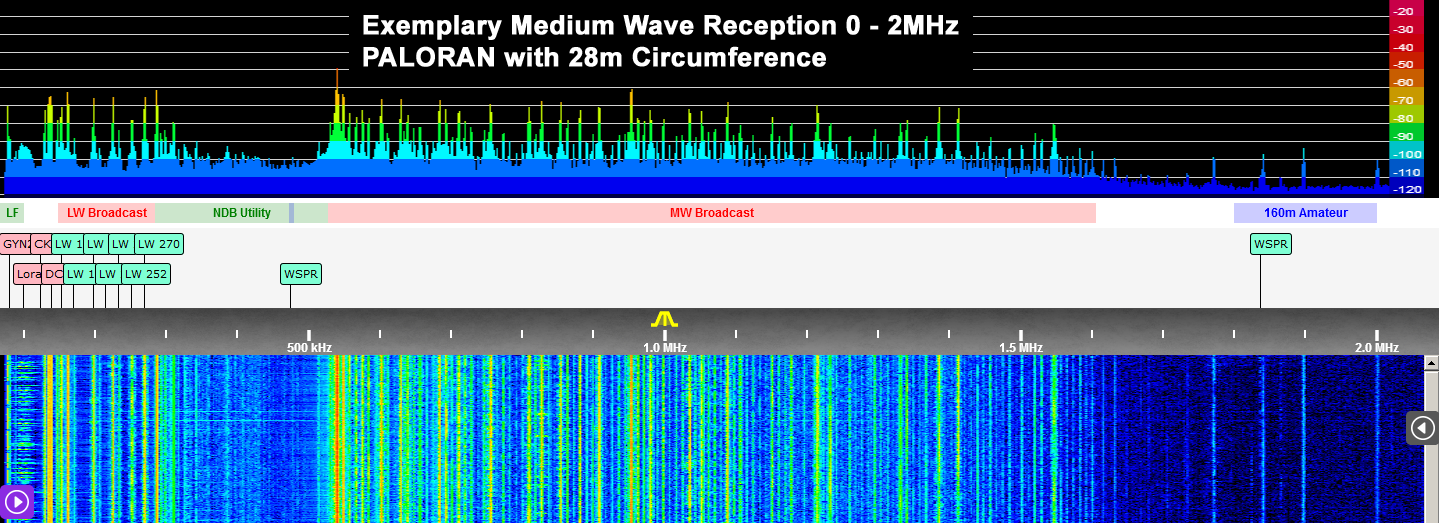
Task: Click 1.5 MHz on the frequency scale
Action: (x=1020, y=348)
